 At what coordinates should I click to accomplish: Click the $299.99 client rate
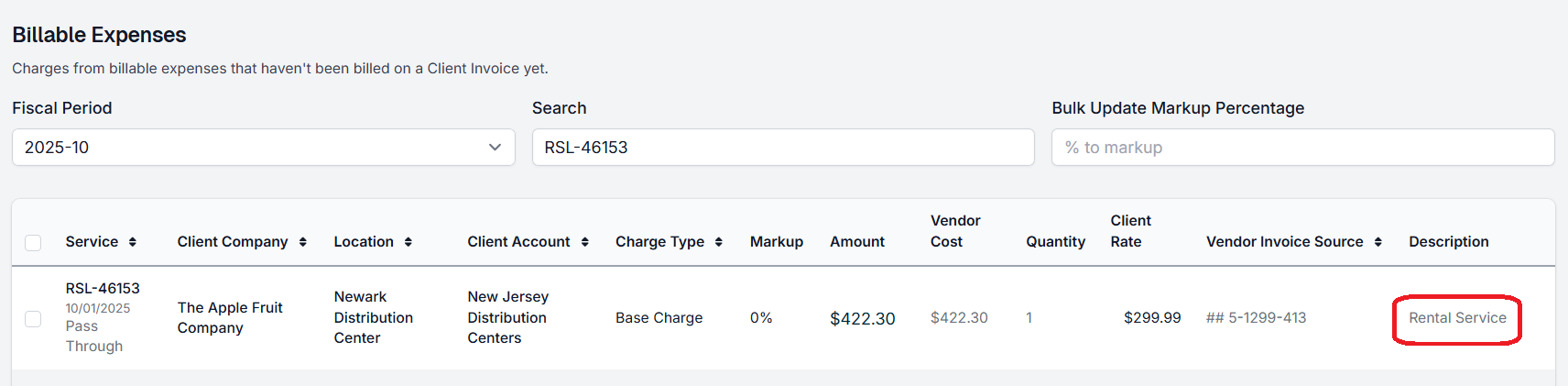[1152, 318]
